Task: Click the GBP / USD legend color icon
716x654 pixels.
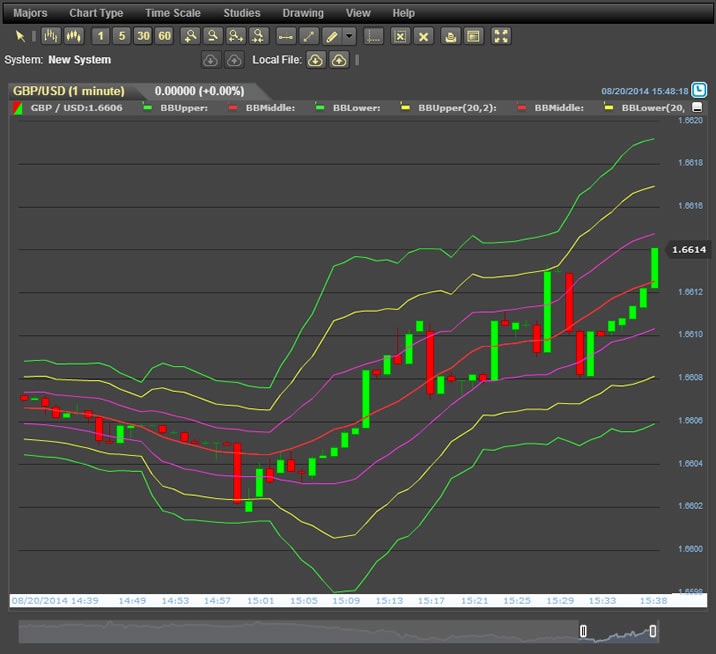Action: (17, 108)
